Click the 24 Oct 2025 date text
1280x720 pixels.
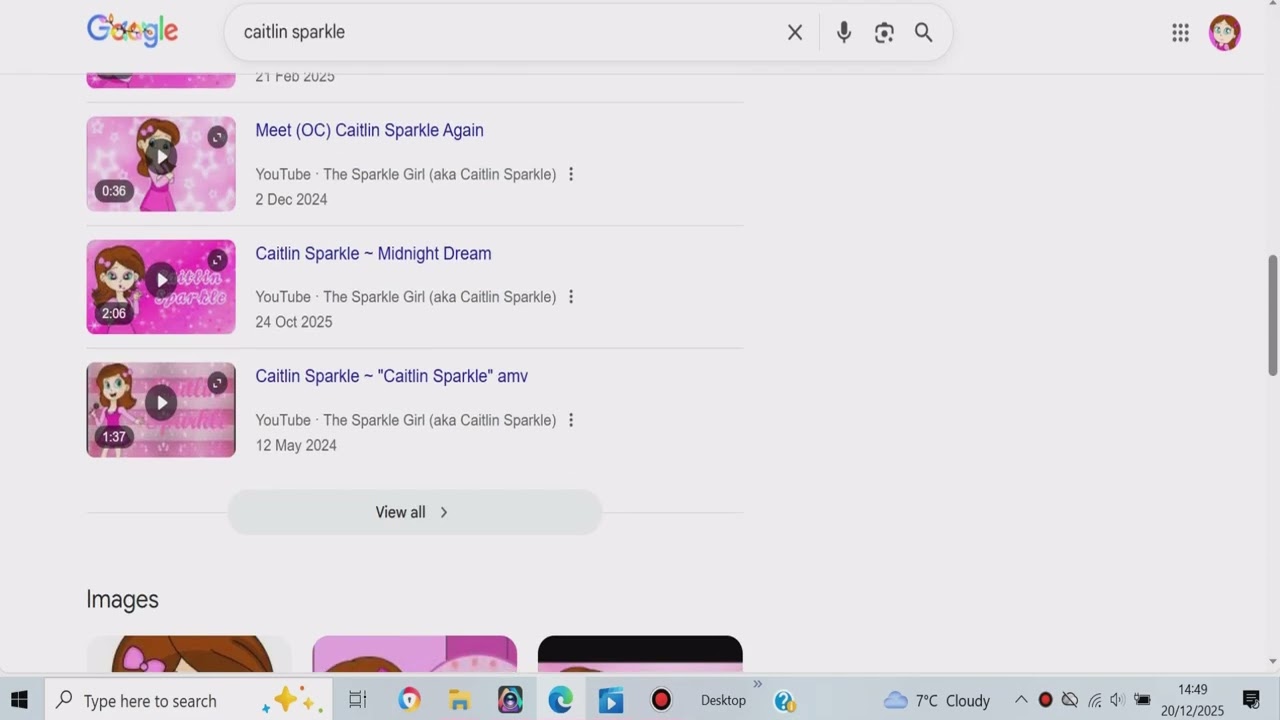(293, 322)
